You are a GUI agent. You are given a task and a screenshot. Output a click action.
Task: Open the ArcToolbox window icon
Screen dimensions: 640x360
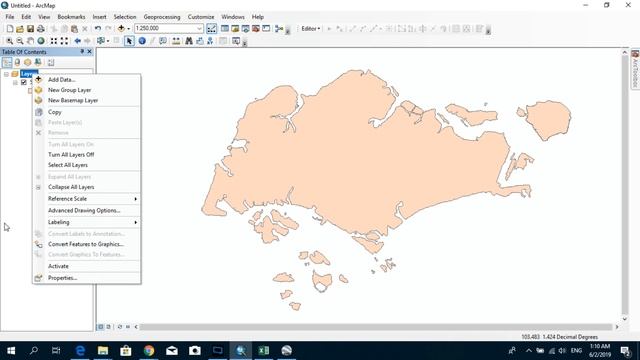pos(256,29)
